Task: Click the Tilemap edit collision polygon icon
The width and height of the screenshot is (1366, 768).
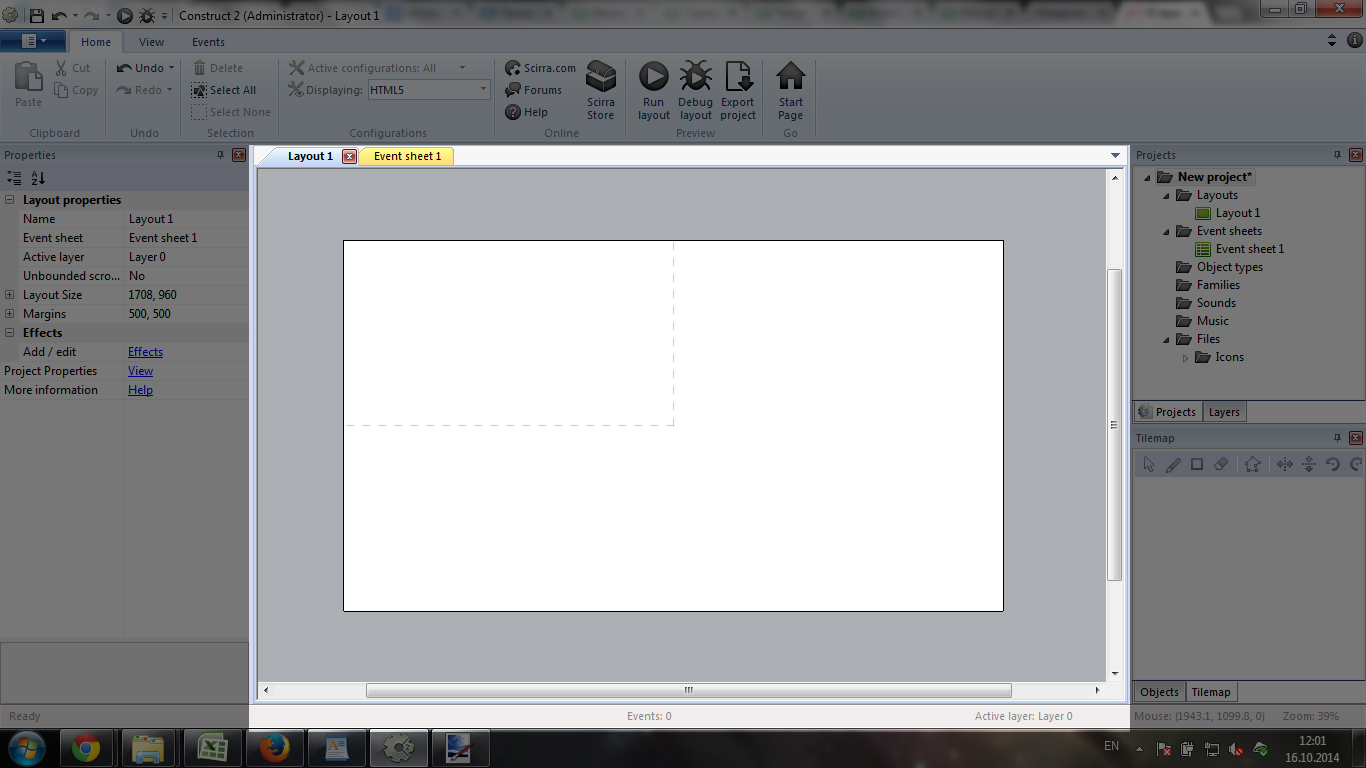Action: point(1253,464)
